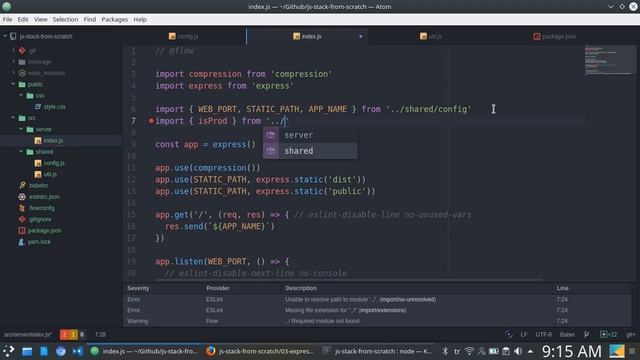
Task: Switch to the util.js editor tab
Action: click(431, 36)
